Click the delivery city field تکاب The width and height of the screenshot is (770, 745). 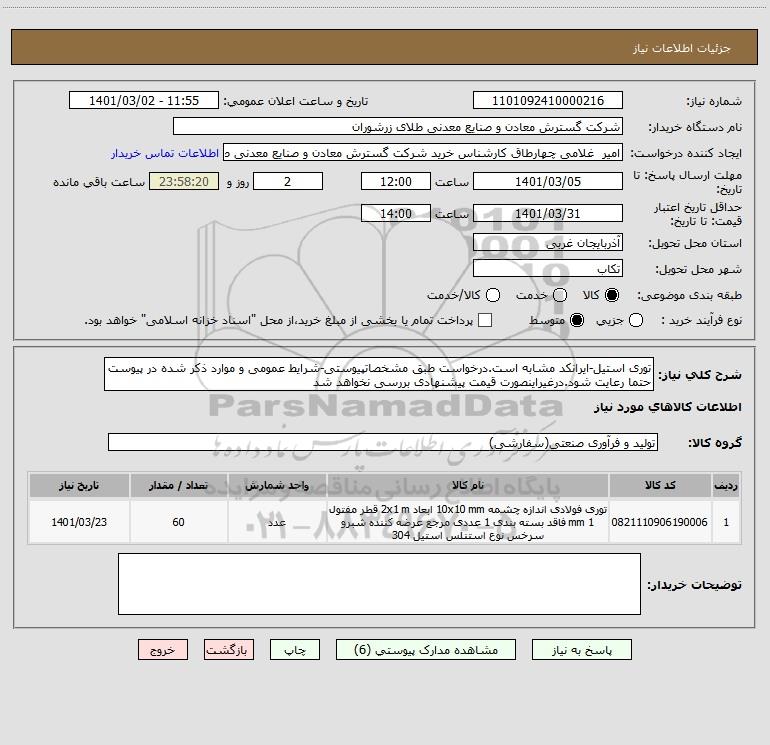point(548,269)
